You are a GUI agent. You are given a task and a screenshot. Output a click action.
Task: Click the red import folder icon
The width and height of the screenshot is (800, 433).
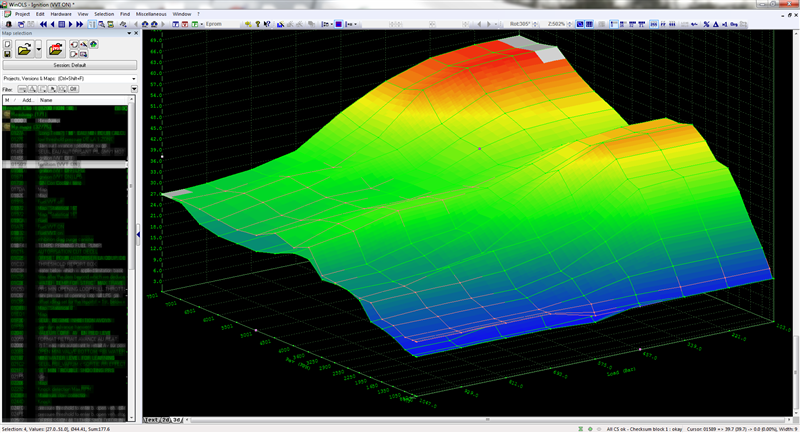pyautogui.click(x=56, y=48)
